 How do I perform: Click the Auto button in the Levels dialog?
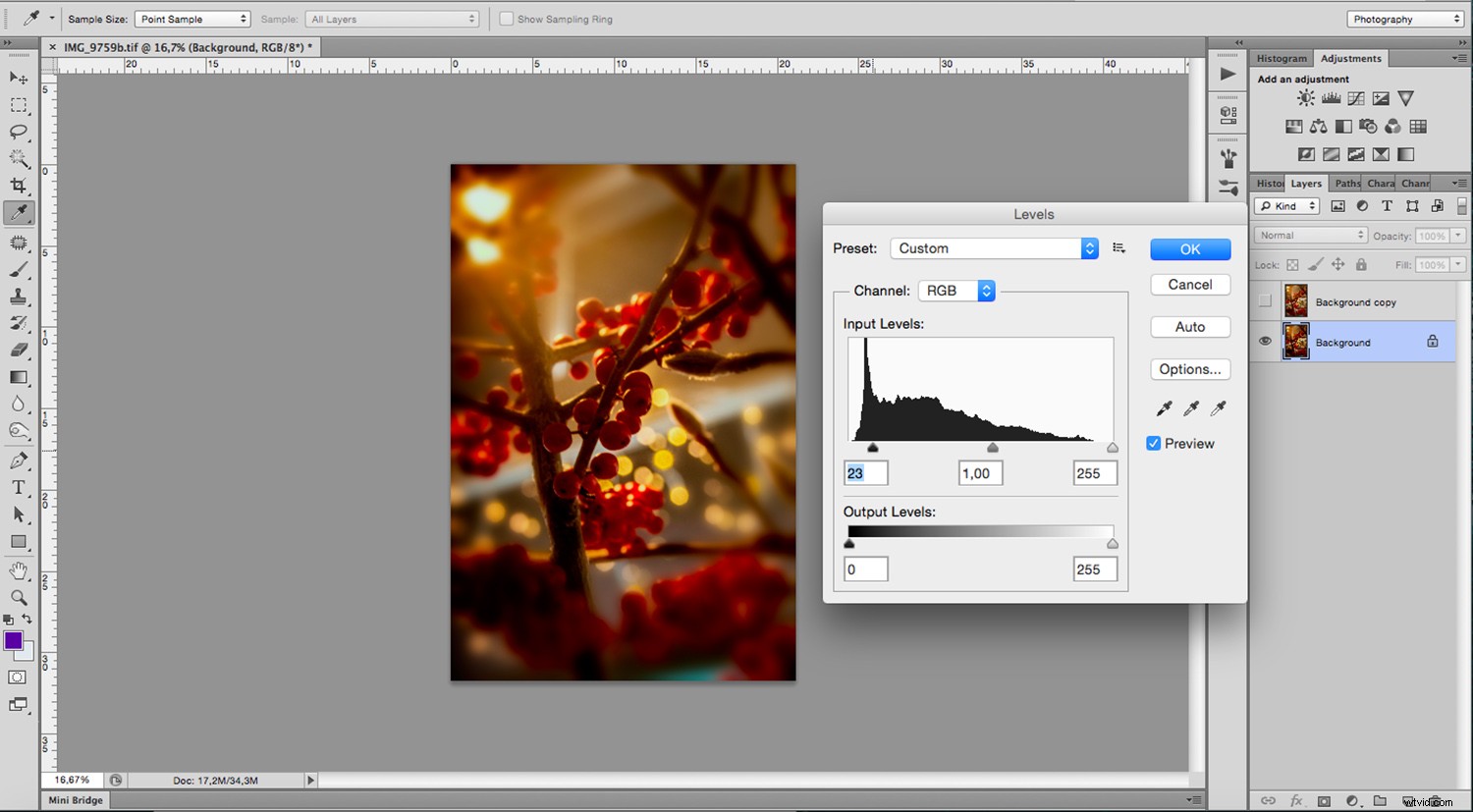tap(1189, 326)
